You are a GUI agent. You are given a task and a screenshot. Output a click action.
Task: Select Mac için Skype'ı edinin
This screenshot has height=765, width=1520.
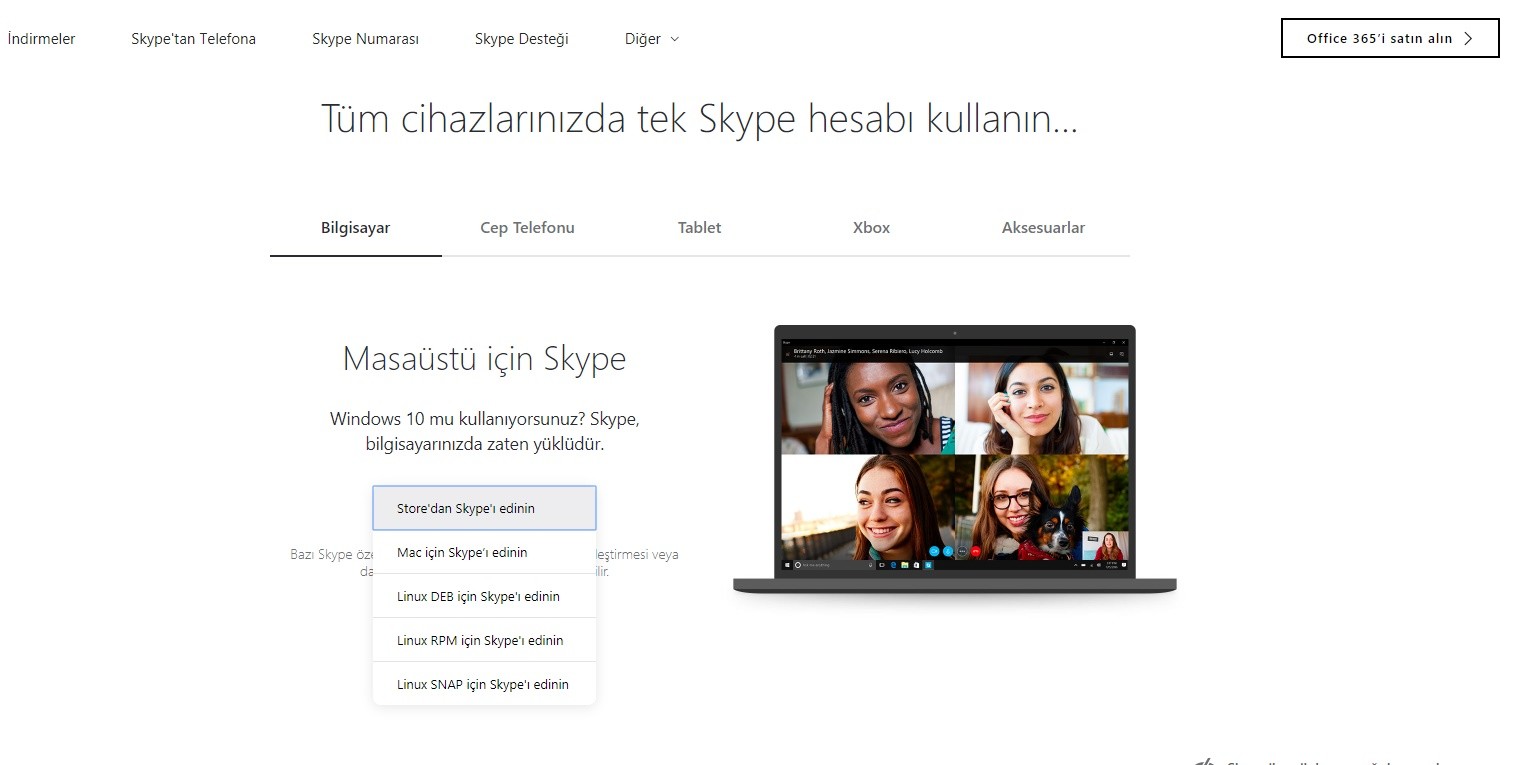click(484, 552)
